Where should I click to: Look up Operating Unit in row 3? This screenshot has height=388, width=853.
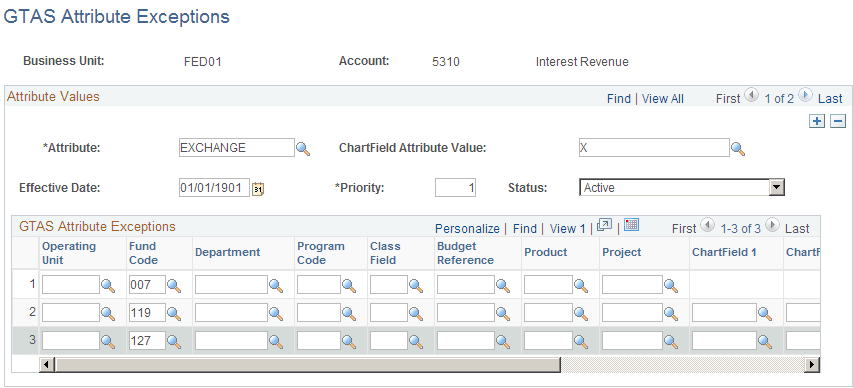(108, 342)
